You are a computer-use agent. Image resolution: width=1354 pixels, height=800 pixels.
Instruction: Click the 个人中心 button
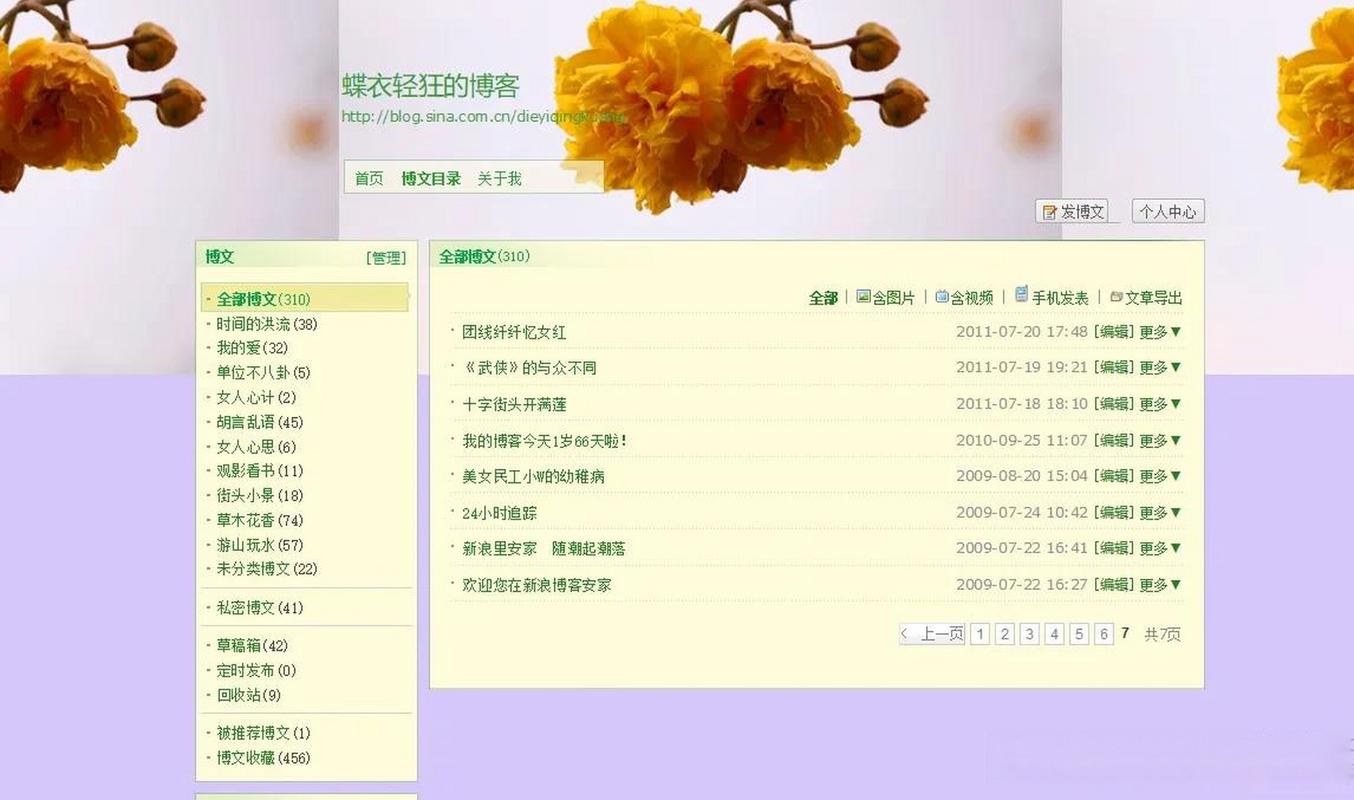click(x=1168, y=211)
